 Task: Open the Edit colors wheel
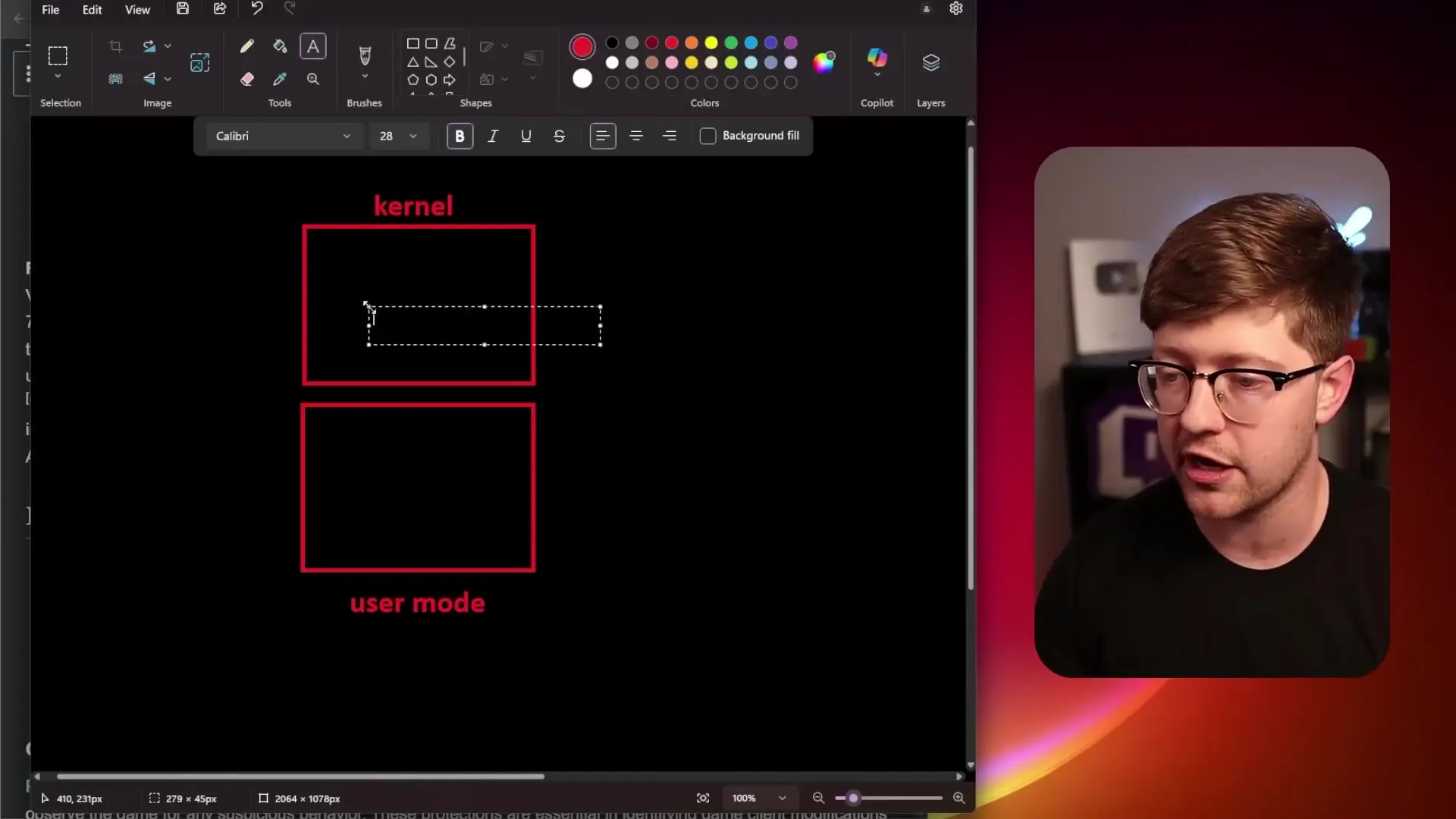(x=824, y=62)
